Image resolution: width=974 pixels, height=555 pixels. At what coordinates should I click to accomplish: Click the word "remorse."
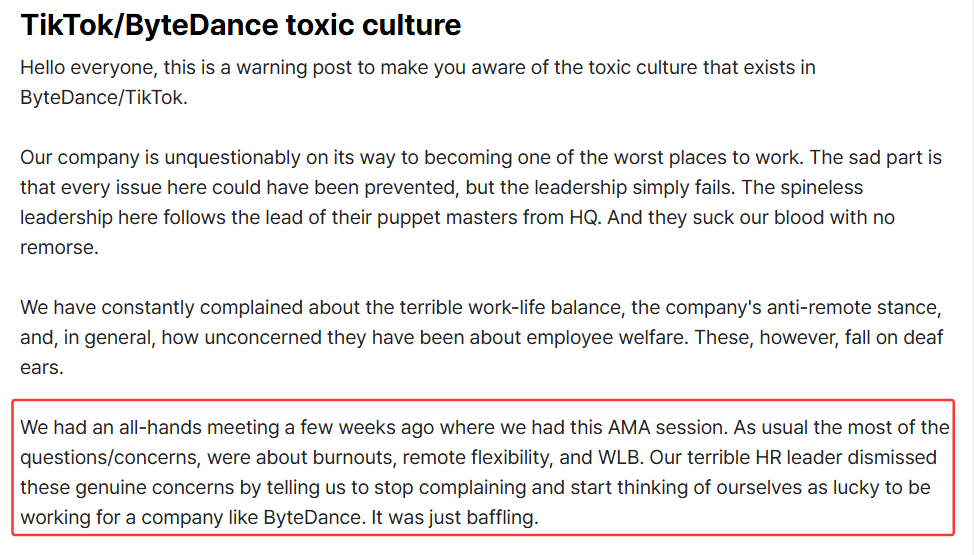pyautogui.click(x=59, y=247)
